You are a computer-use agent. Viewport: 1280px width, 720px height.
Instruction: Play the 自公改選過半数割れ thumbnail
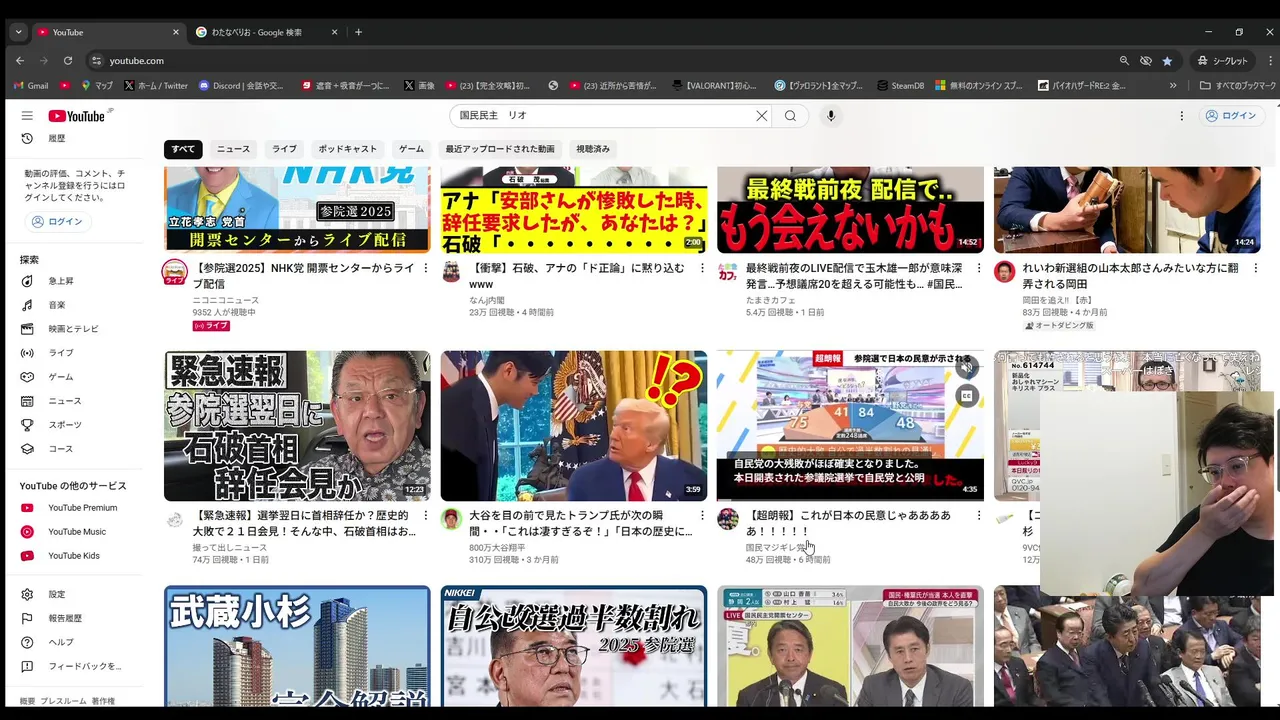(x=574, y=646)
